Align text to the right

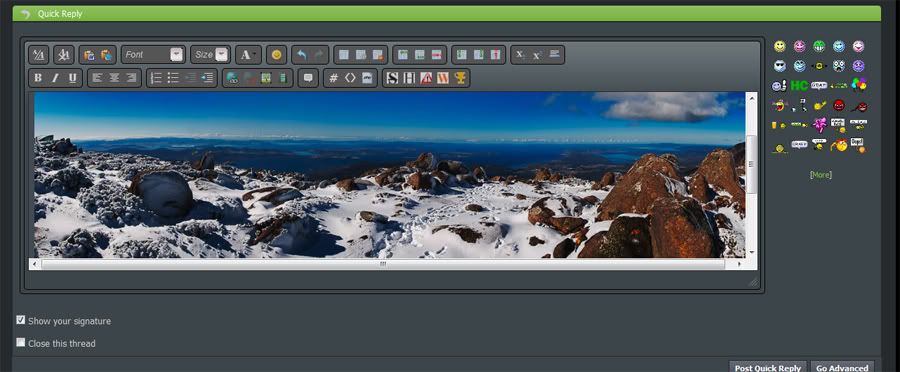131,78
